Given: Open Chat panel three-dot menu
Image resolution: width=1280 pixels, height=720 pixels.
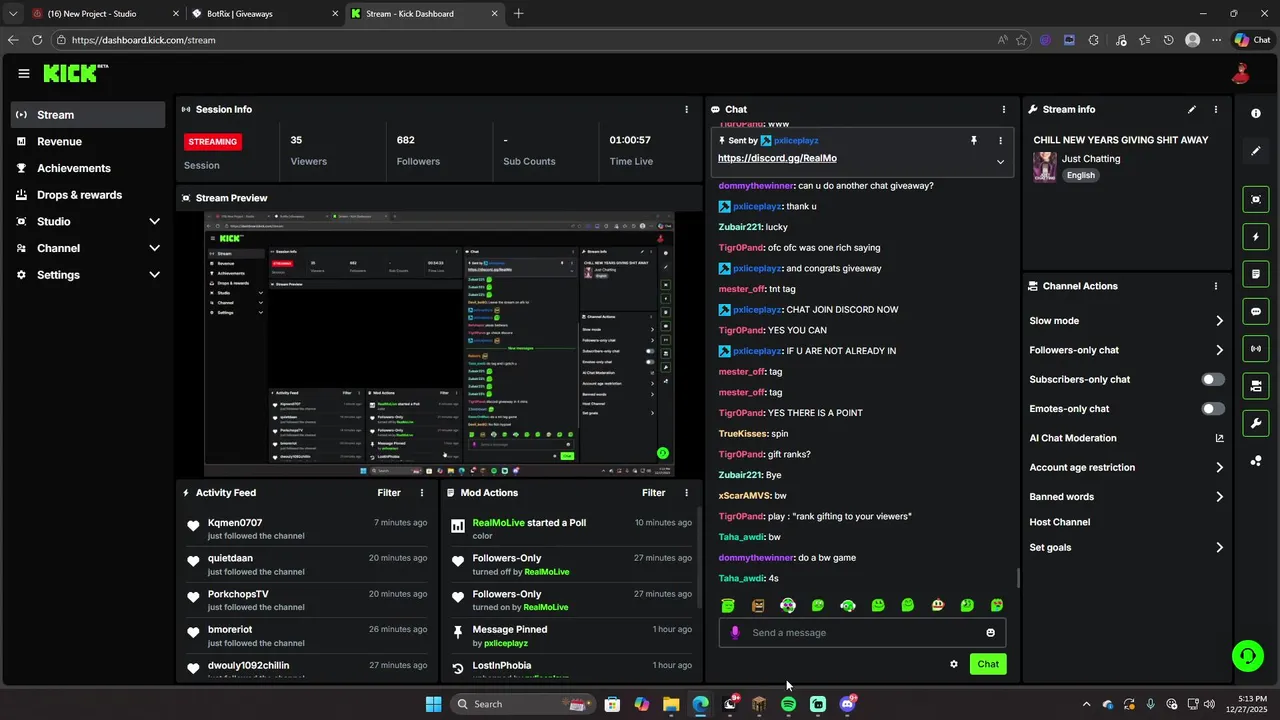Looking at the screenshot, I should (1004, 109).
